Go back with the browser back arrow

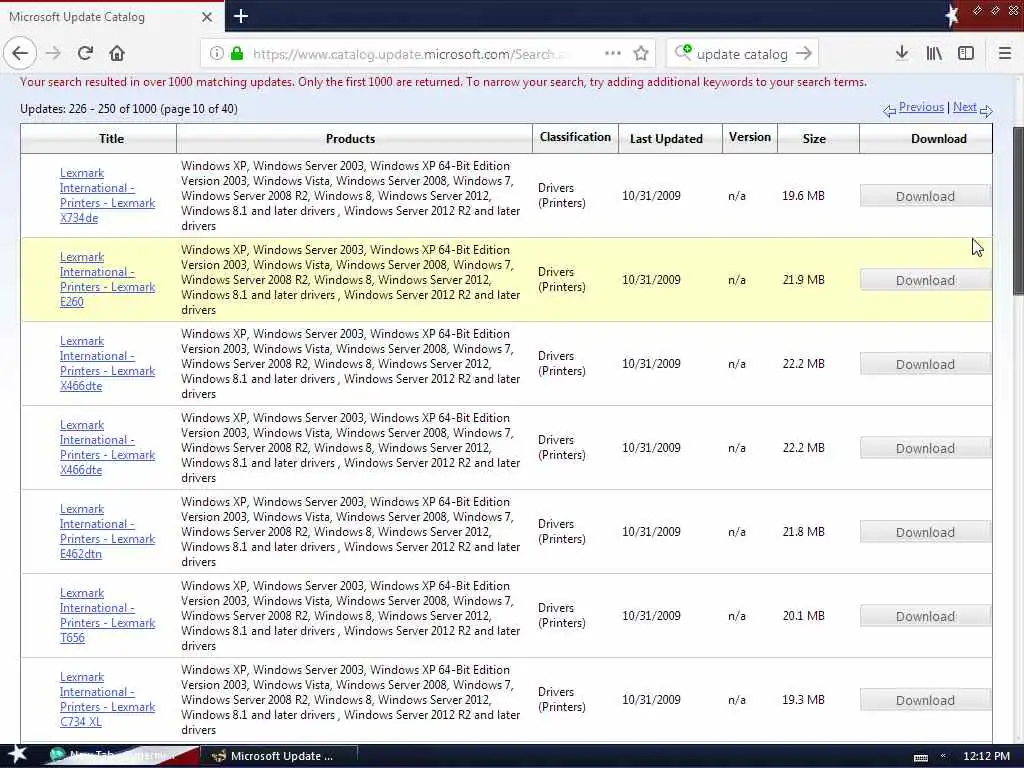click(x=20, y=53)
